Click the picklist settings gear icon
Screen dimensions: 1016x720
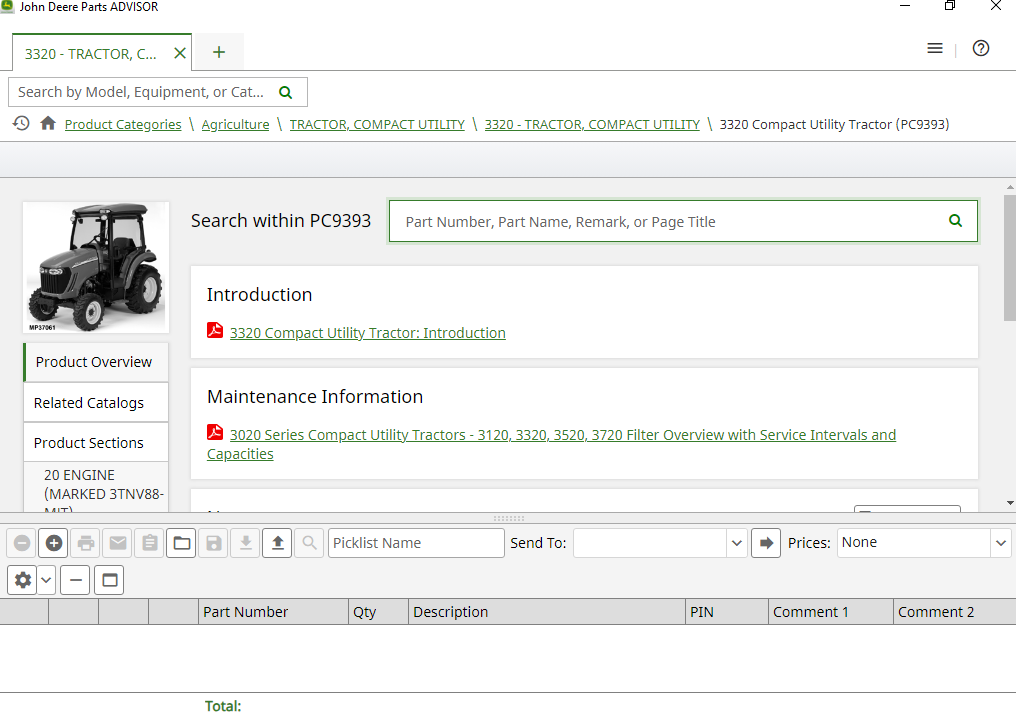(x=22, y=580)
